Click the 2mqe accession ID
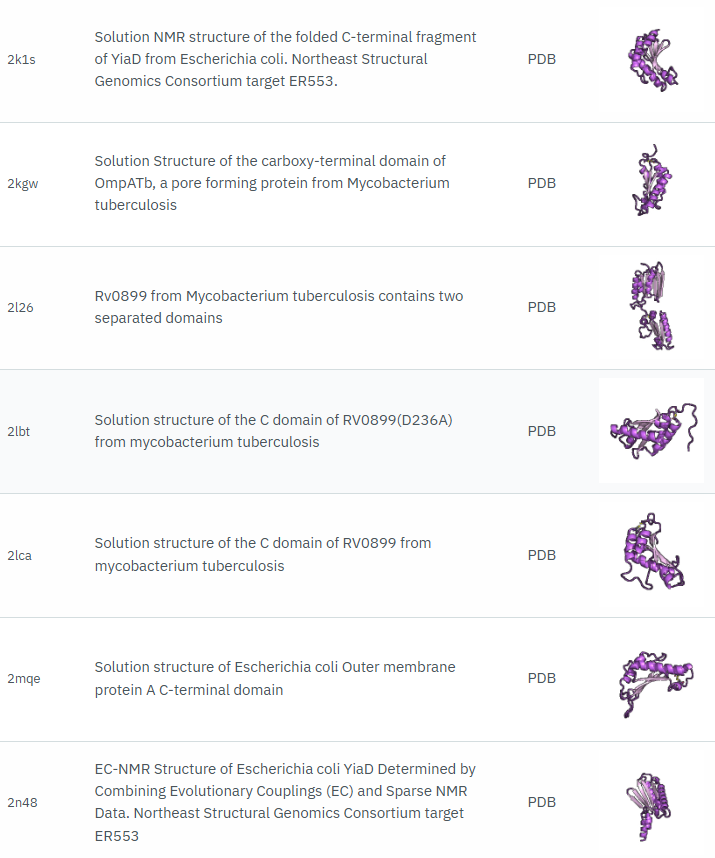This screenshot has width=715, height=858. pos(24,679)
